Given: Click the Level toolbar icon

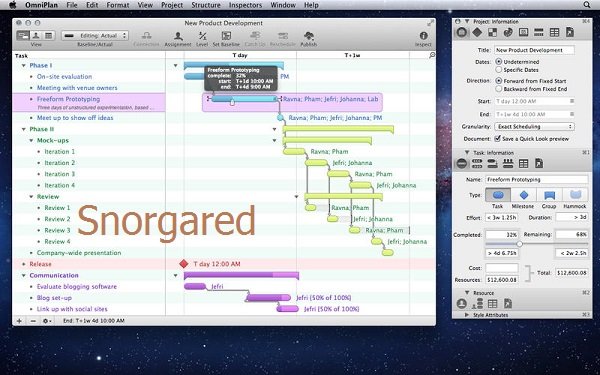Looking at the screenshot, I should coord(202,36).
